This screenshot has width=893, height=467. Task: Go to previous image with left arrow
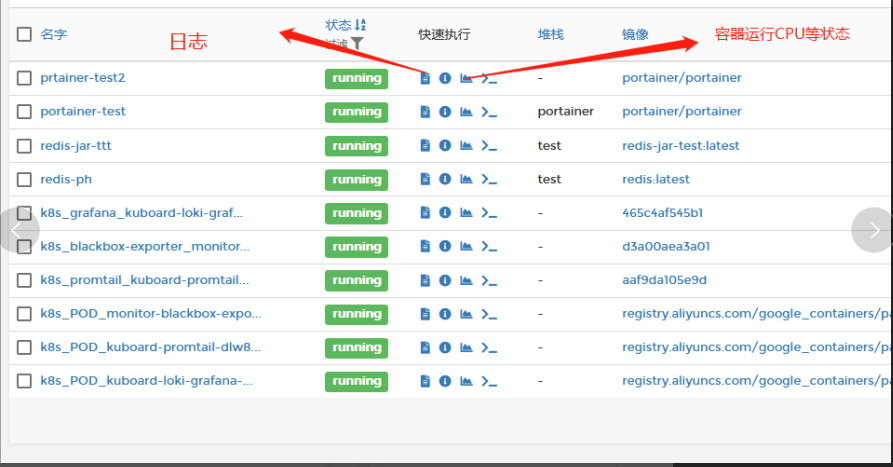[18, 230]
